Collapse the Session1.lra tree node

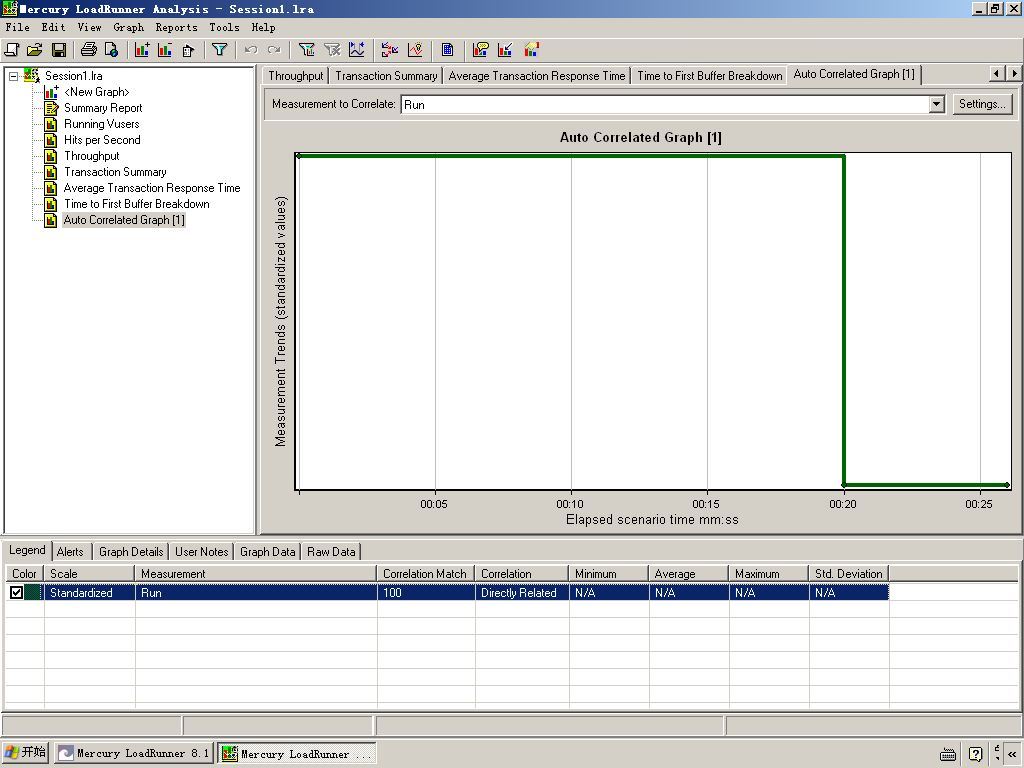[x=14, y=76]
